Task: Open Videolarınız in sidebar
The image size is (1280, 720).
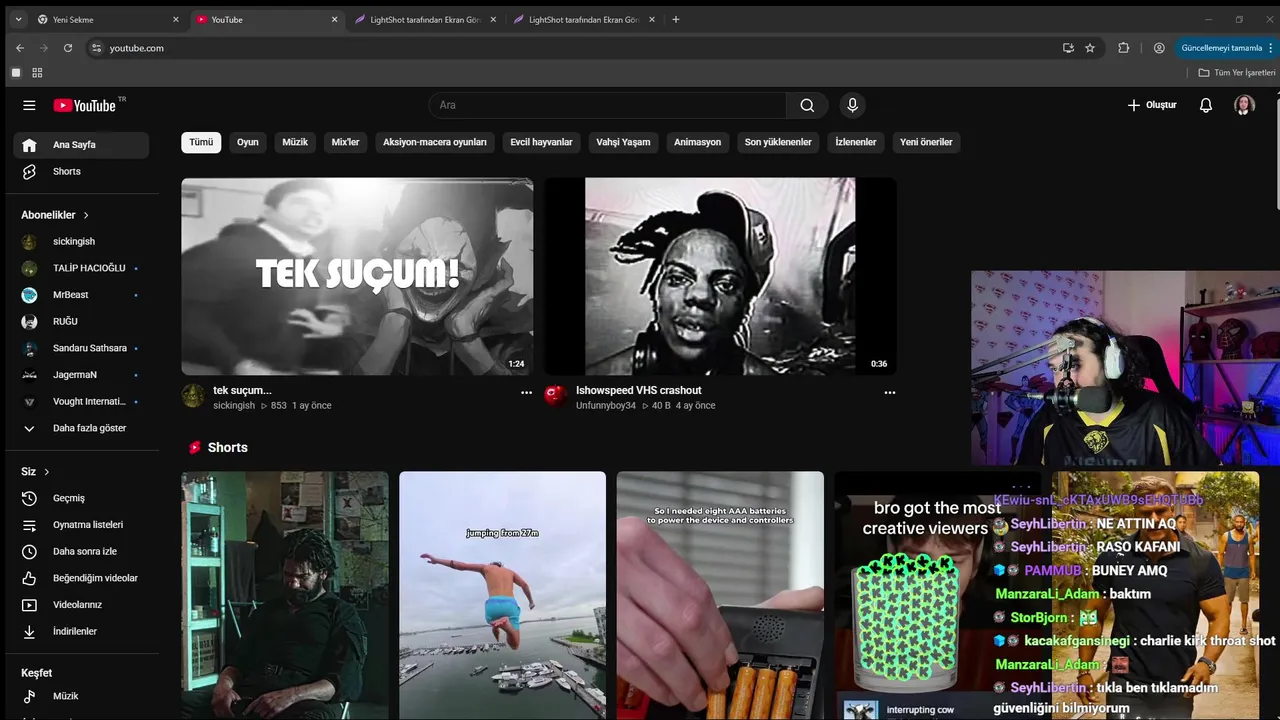Action: 81,605
